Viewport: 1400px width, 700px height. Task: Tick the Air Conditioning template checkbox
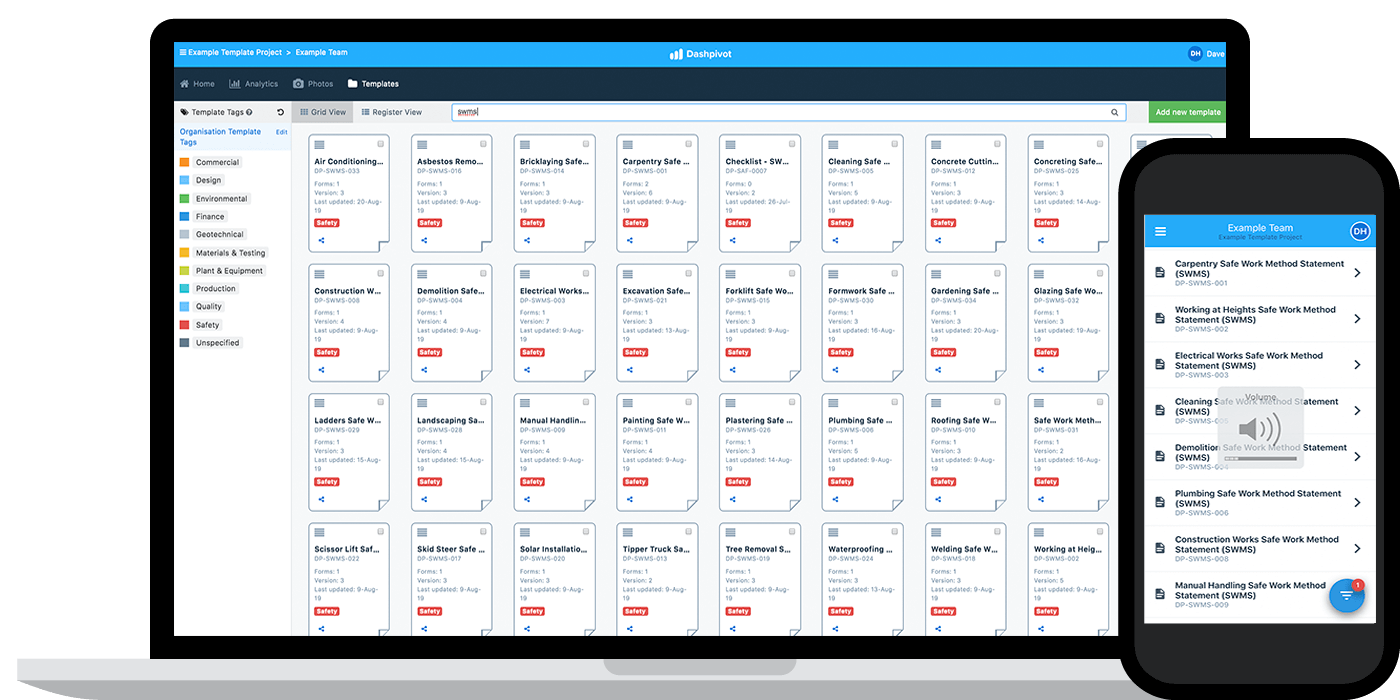click(380, 145)
